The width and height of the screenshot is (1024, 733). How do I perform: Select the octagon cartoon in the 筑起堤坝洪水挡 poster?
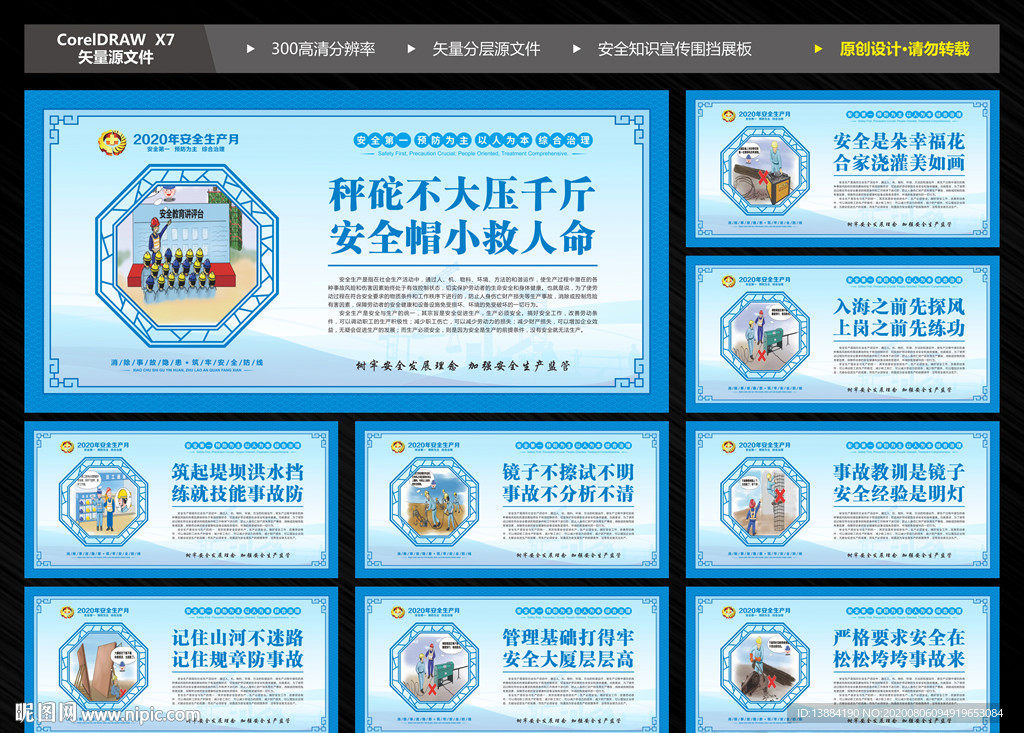[103, 502]
